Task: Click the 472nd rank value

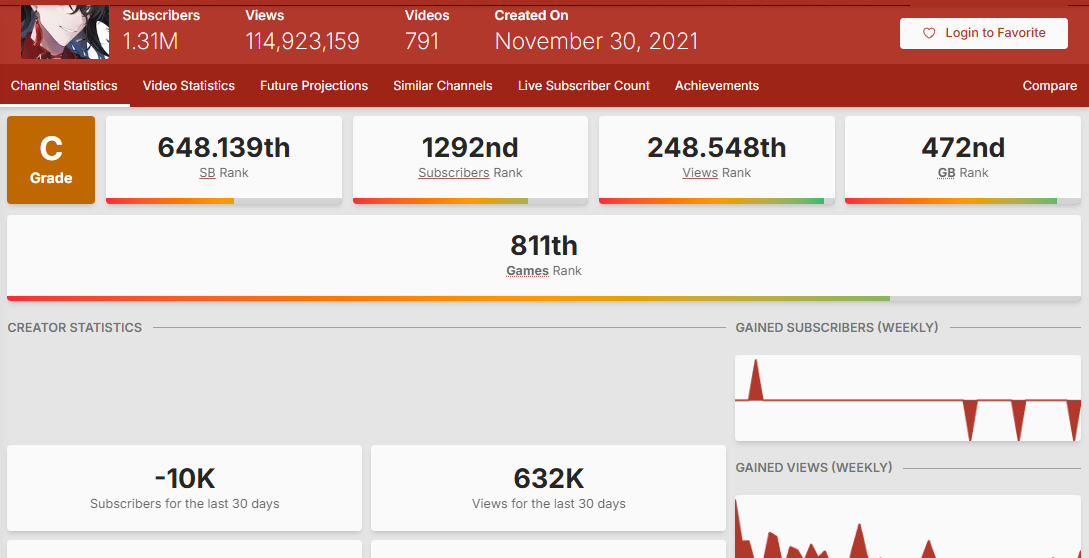Action: pos(963,147)
